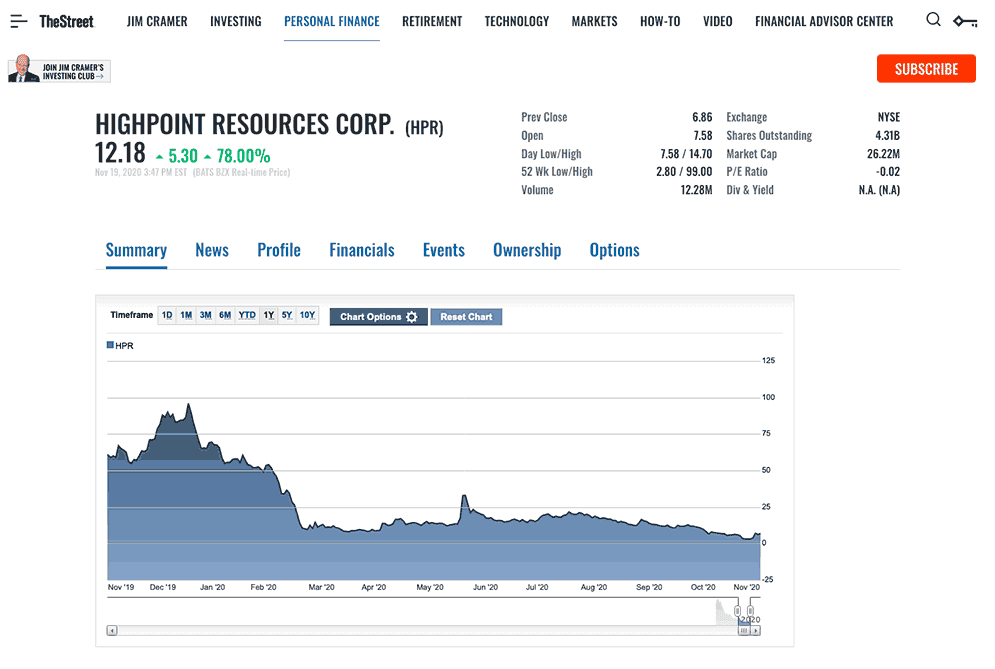Click the chart scrollbar right arrow
Image resolution: width=995 pixels, height=669 pixels.
(755, 630)
